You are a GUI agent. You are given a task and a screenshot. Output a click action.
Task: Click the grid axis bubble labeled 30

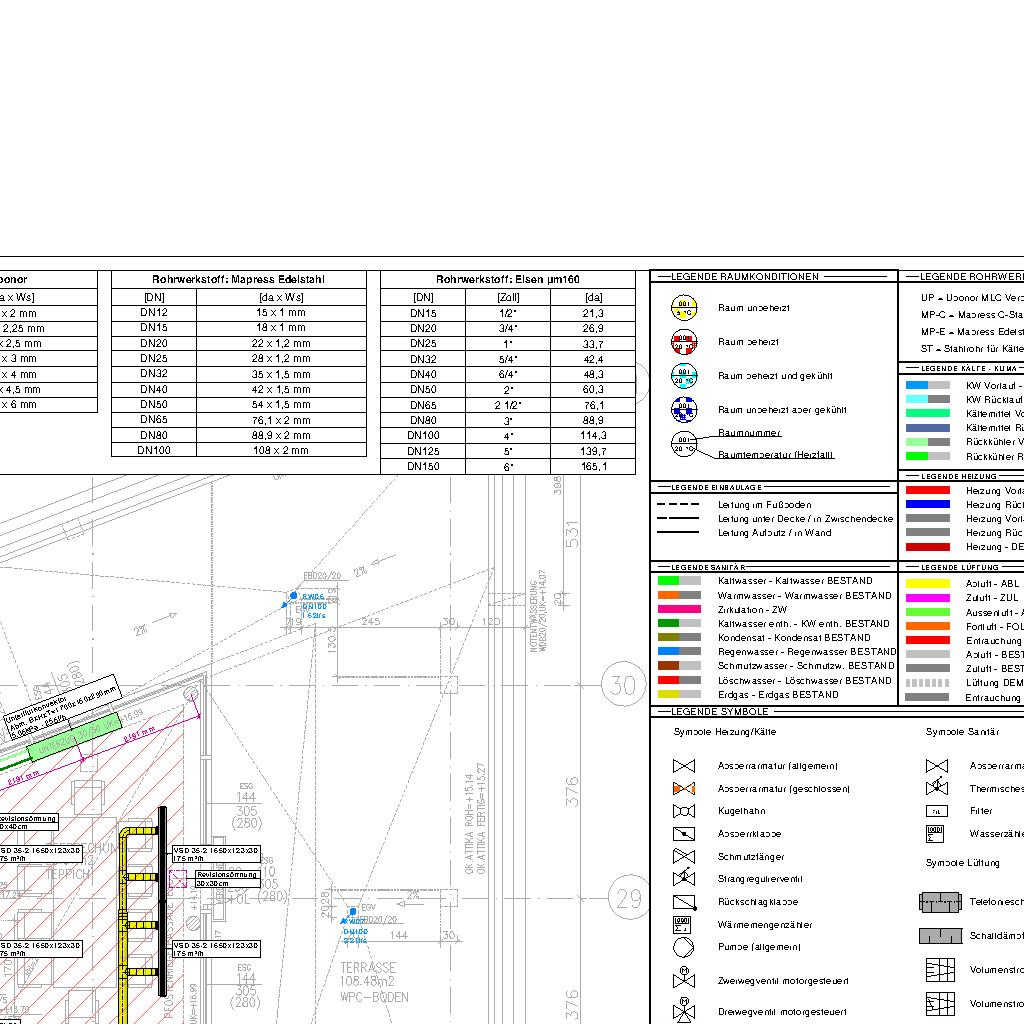[x=624, y=685]
